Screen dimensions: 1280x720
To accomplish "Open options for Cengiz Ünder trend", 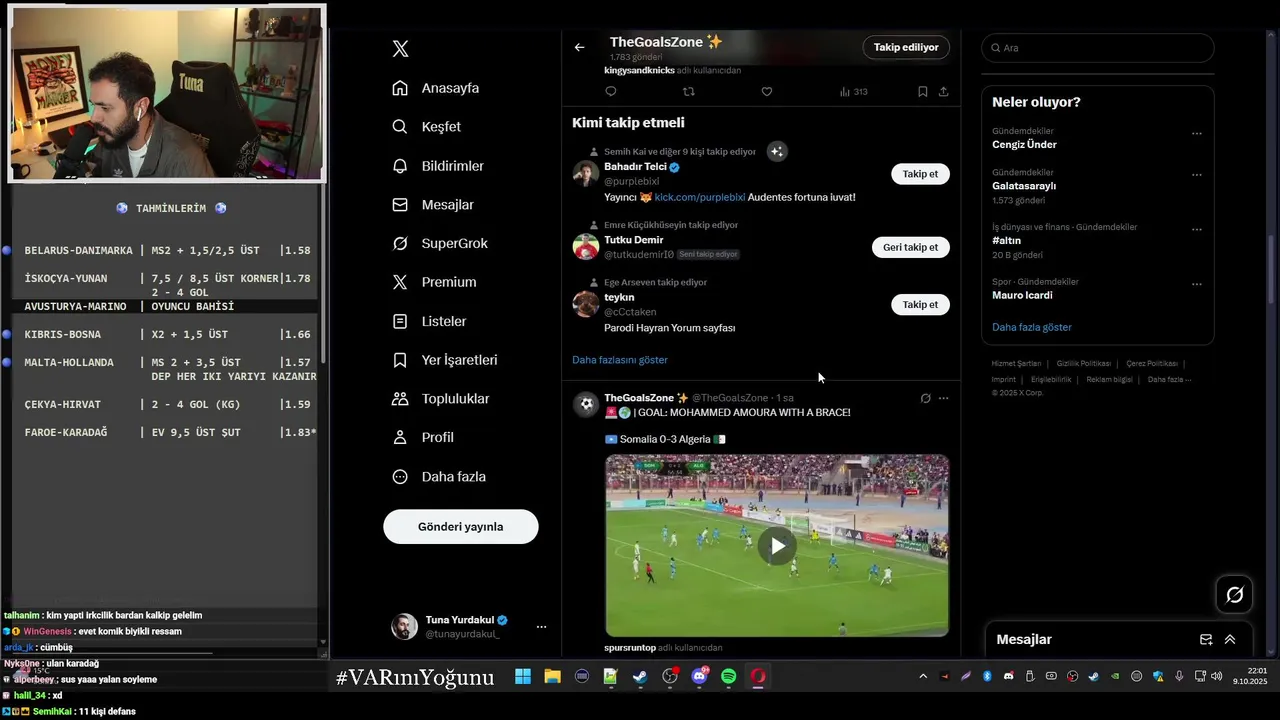I will coord(1196,133).
